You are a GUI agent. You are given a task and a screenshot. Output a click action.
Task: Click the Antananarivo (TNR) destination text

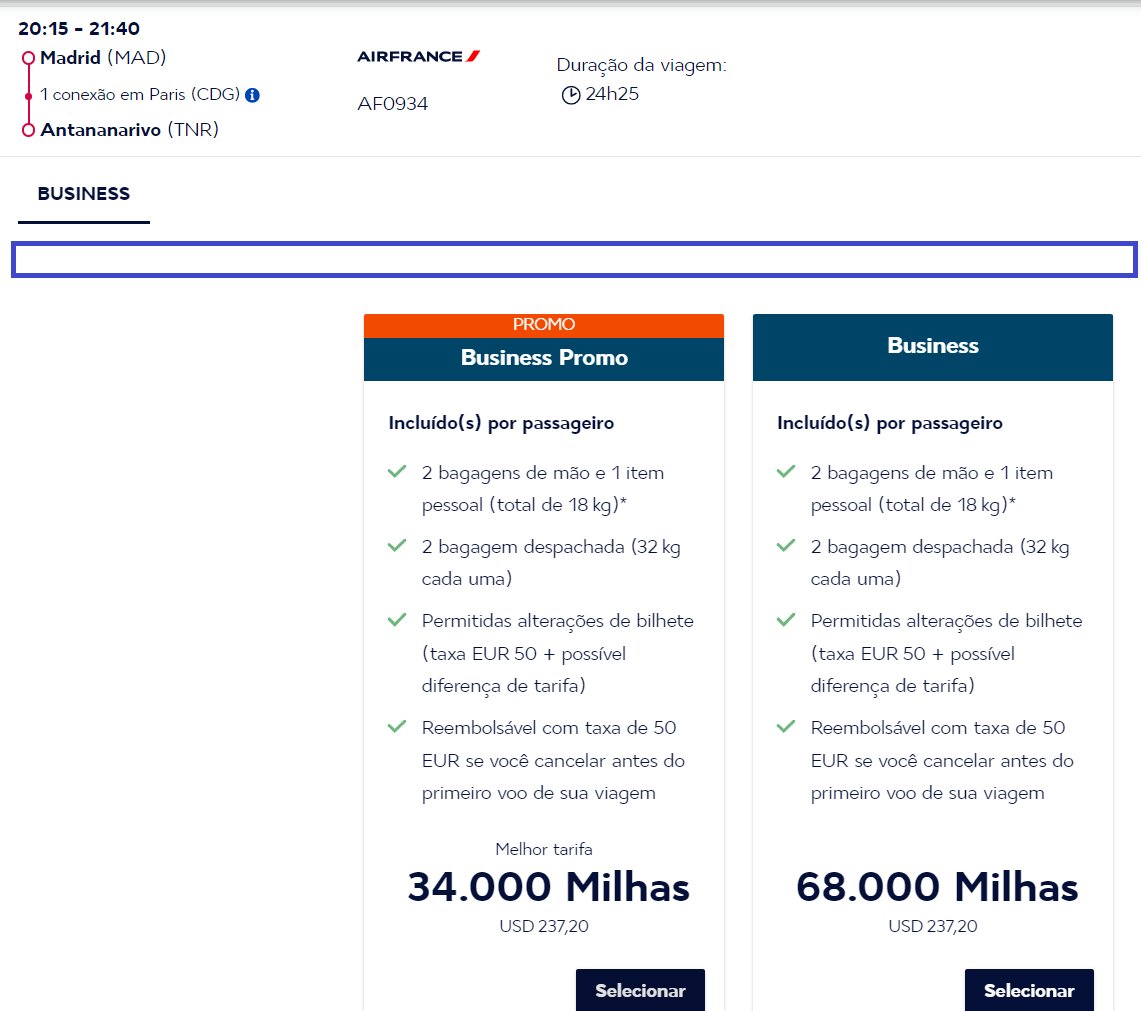click(x=130, y=130)
